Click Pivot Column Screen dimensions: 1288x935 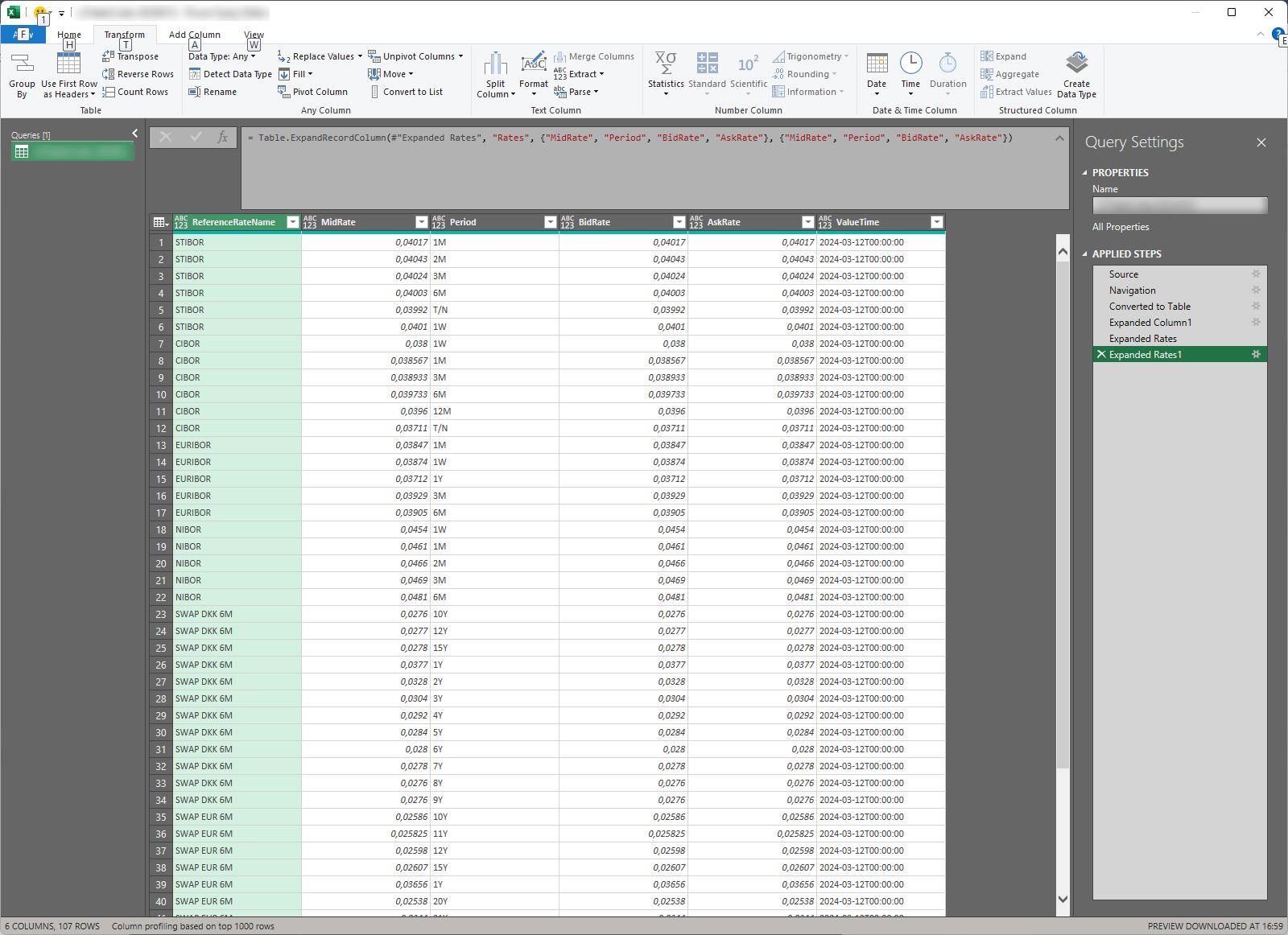click(313, 92)
